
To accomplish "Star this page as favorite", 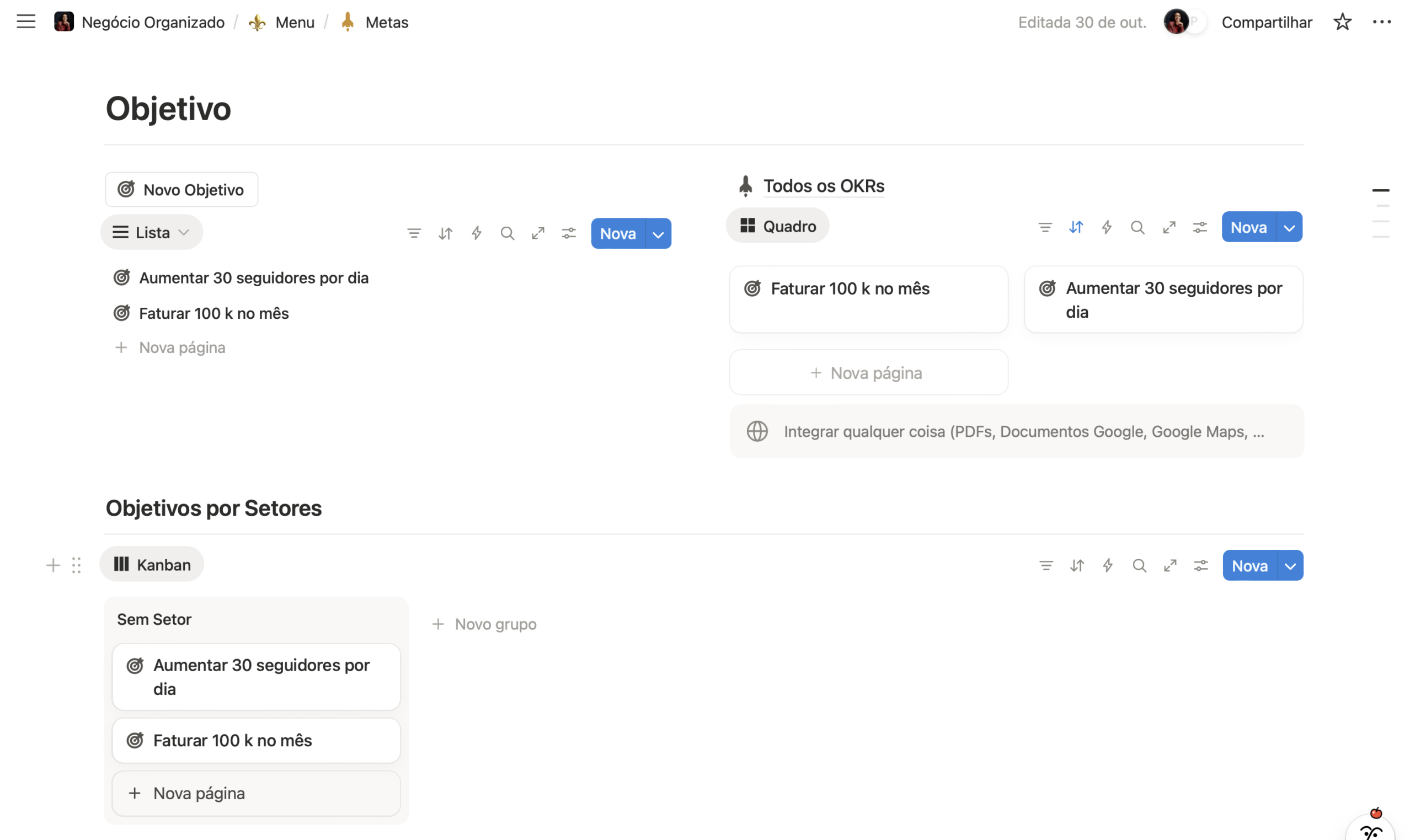I will (1342, 22).
